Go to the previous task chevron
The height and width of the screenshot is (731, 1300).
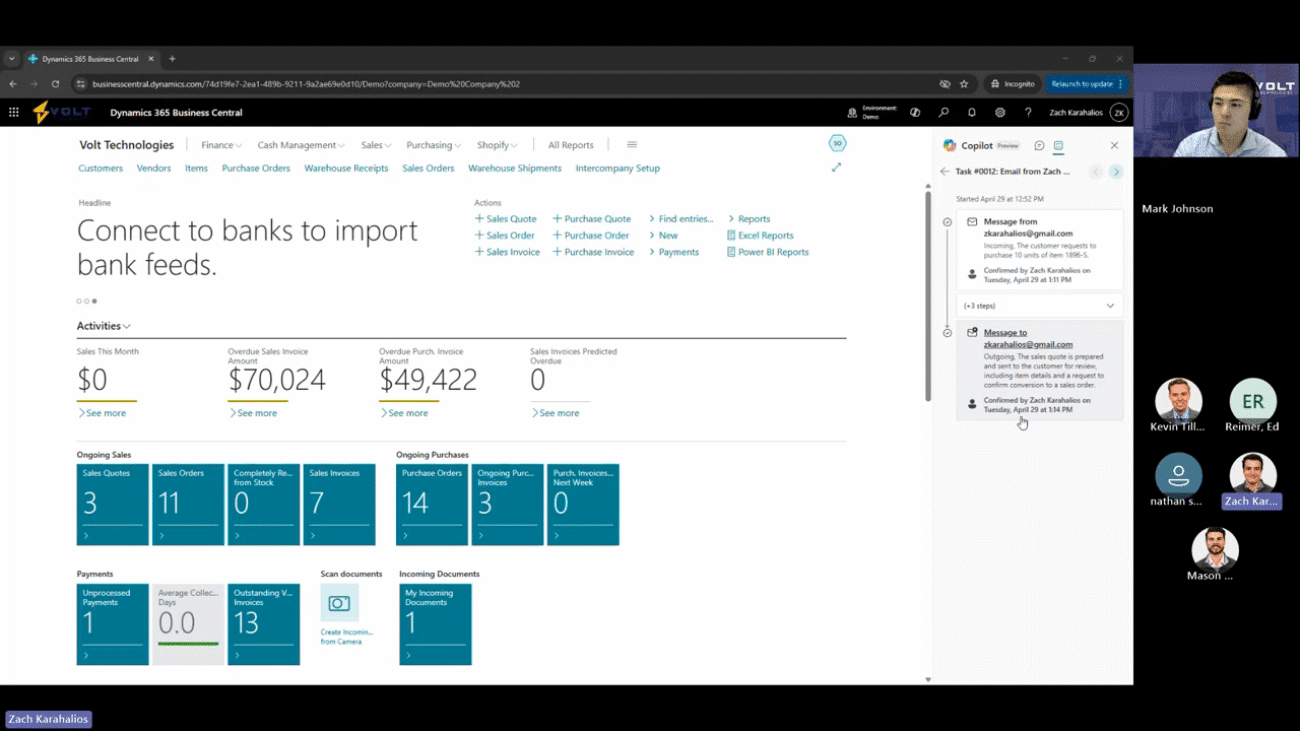tap(1096, 172)
